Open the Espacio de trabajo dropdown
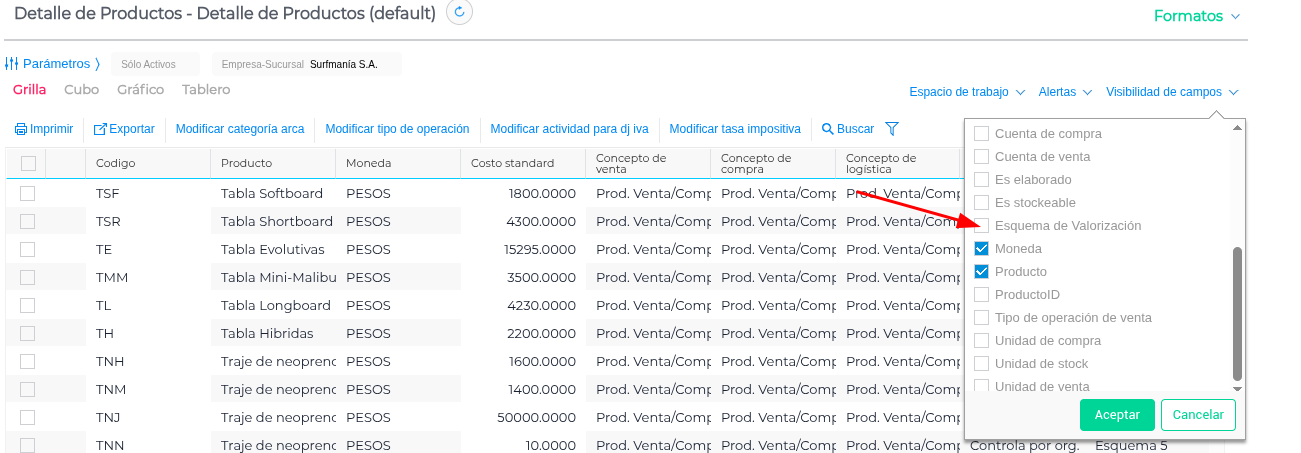1301x453 pixels. click(967, 92)
